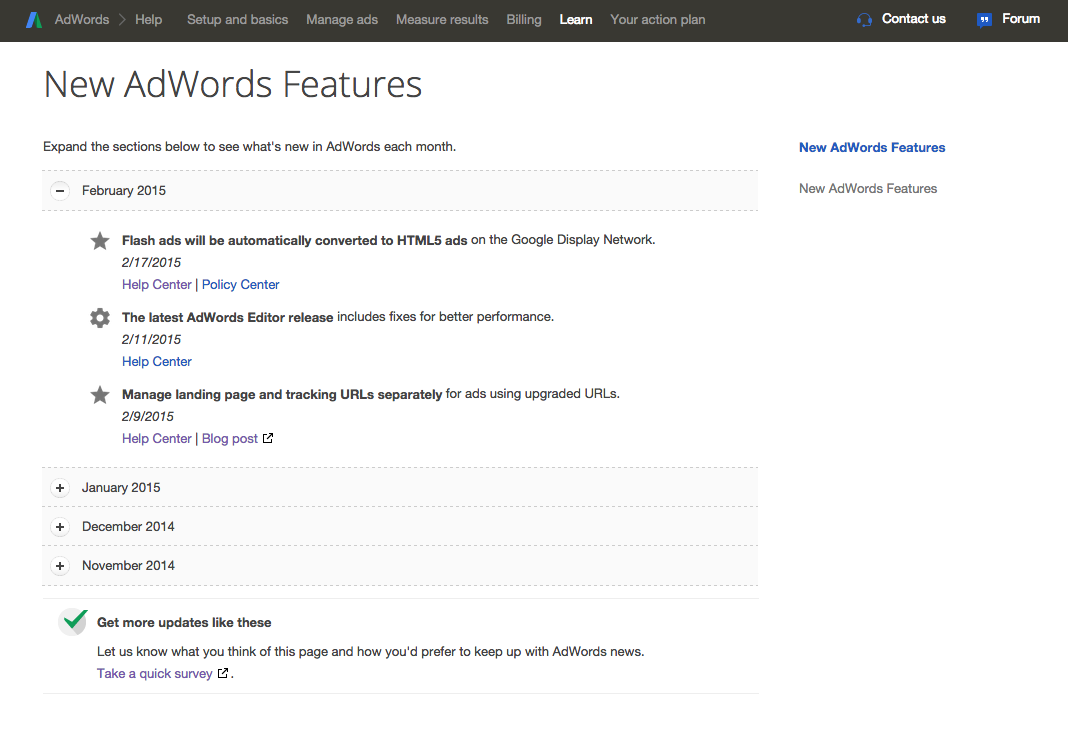Go to the Billing menu item
The image size is (1068, 740).
tap(523, 20)
